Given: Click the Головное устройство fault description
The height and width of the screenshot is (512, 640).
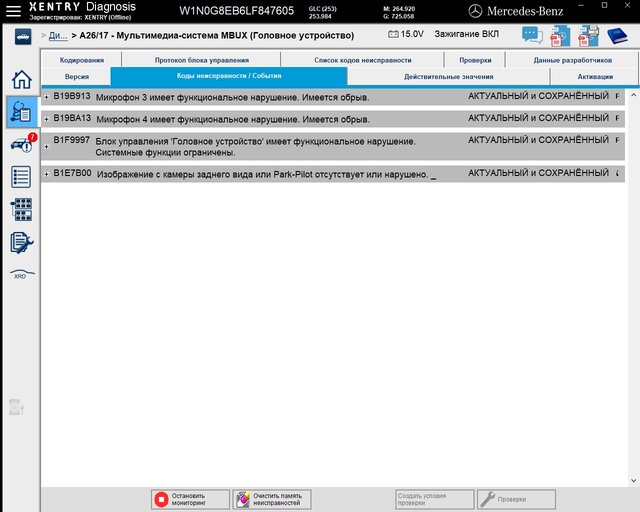Looking at the screenshot, I should pyautogui.click(x=256, y=147).
